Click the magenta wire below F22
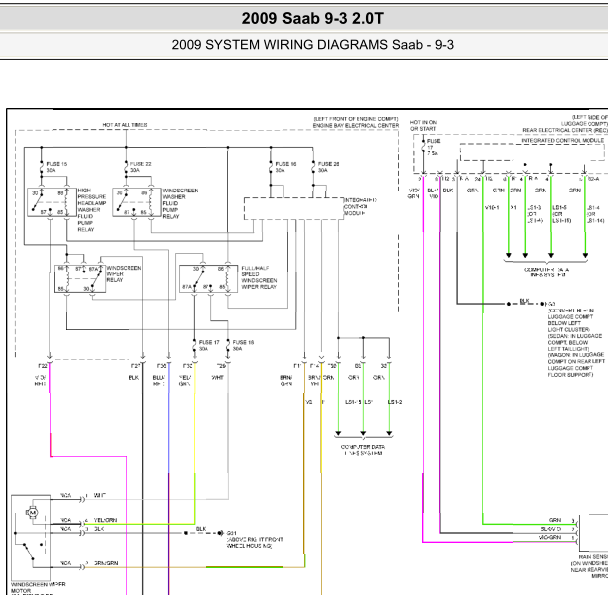 [50, 411]
